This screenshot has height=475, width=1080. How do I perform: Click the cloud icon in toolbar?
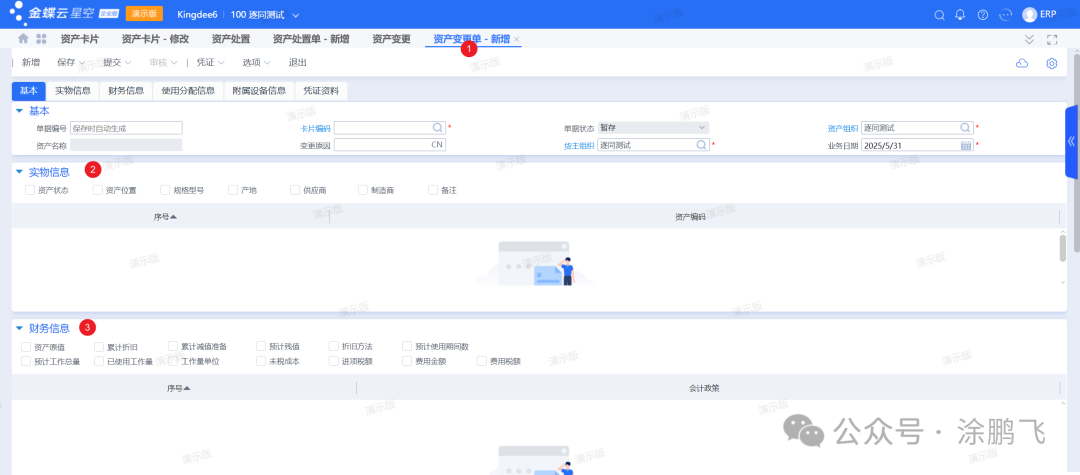[1022, 63]
